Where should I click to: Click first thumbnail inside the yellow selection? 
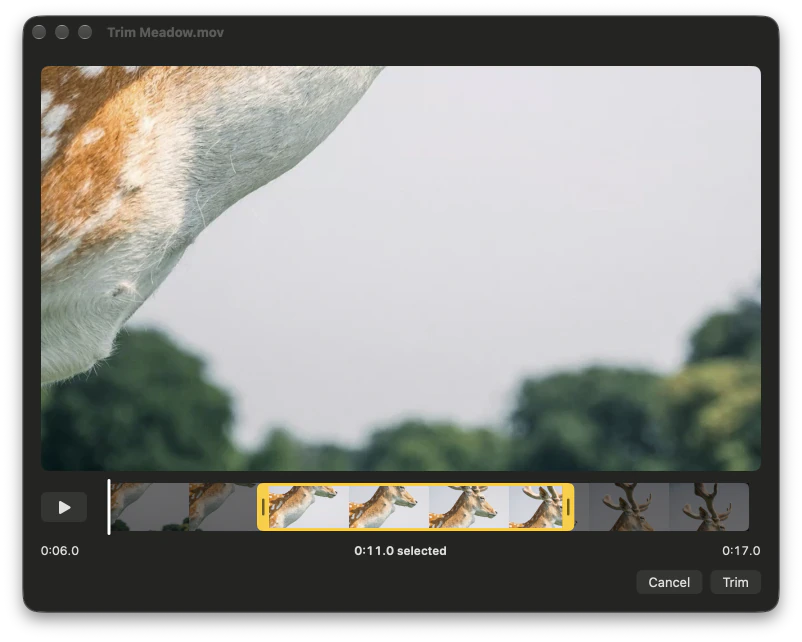309,507
